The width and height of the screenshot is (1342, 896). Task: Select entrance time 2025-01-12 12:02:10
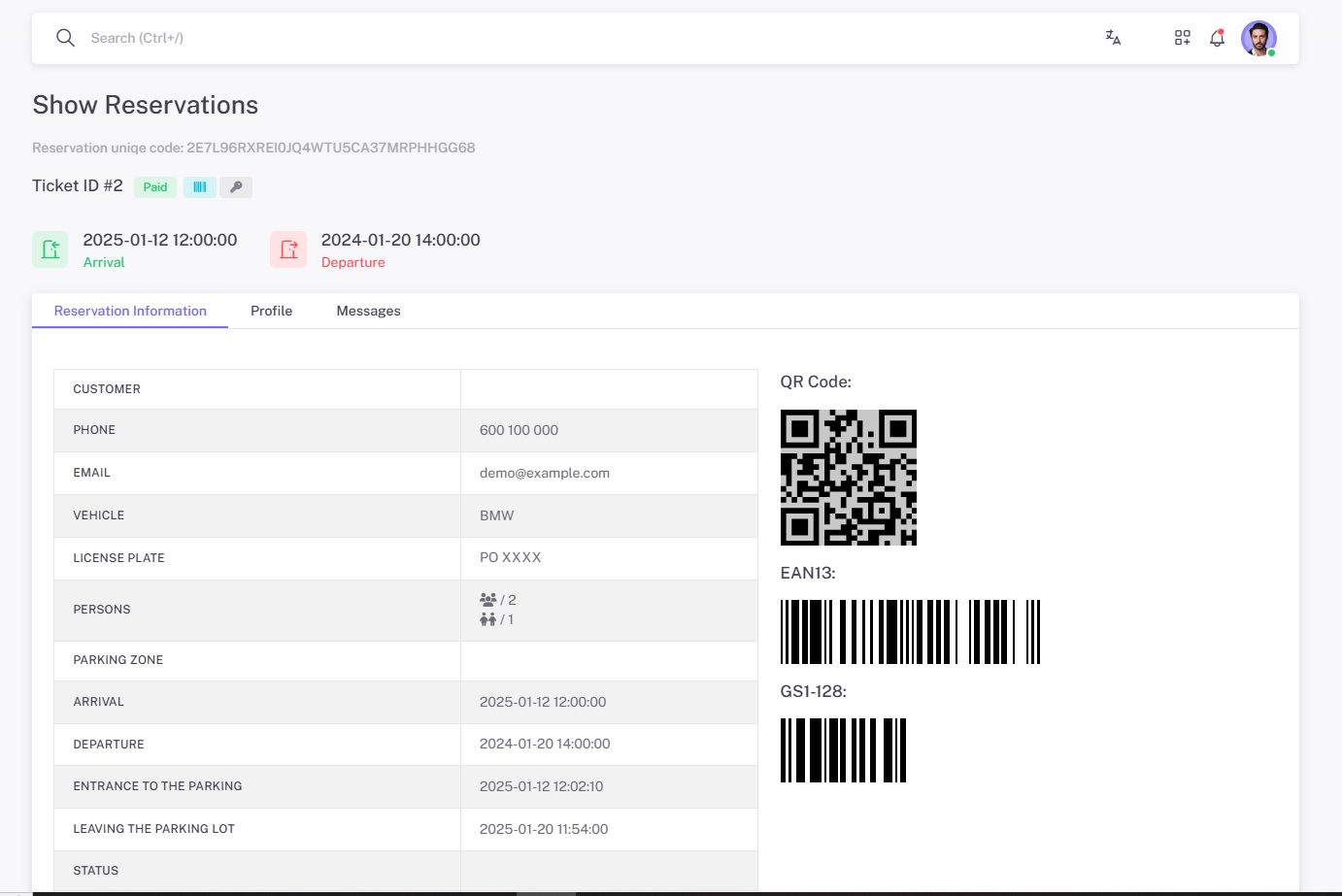click(x=541, y=786)
